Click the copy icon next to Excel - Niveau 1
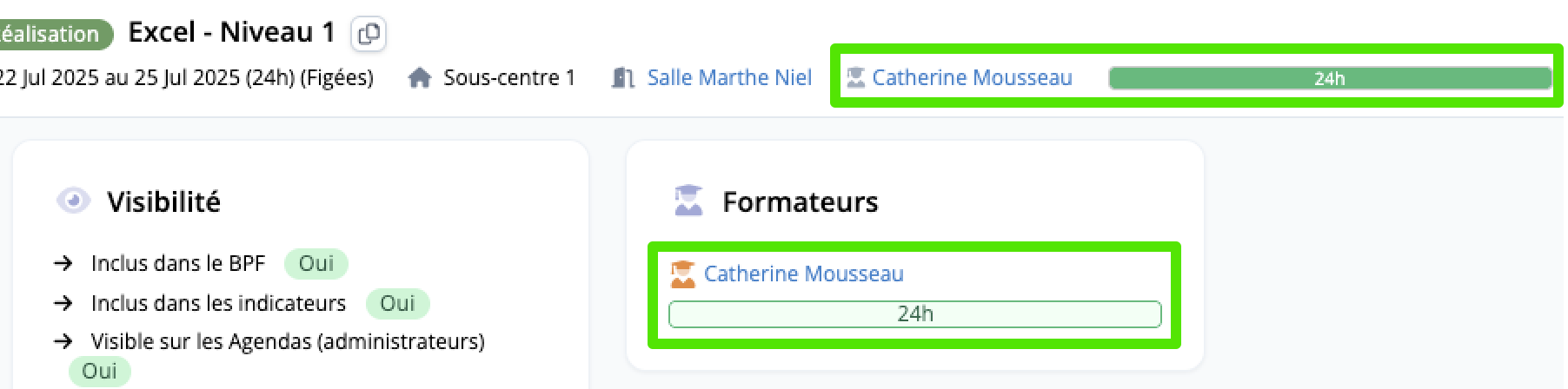This screenshot has height=389, width=1568. [x=369, y=34]
